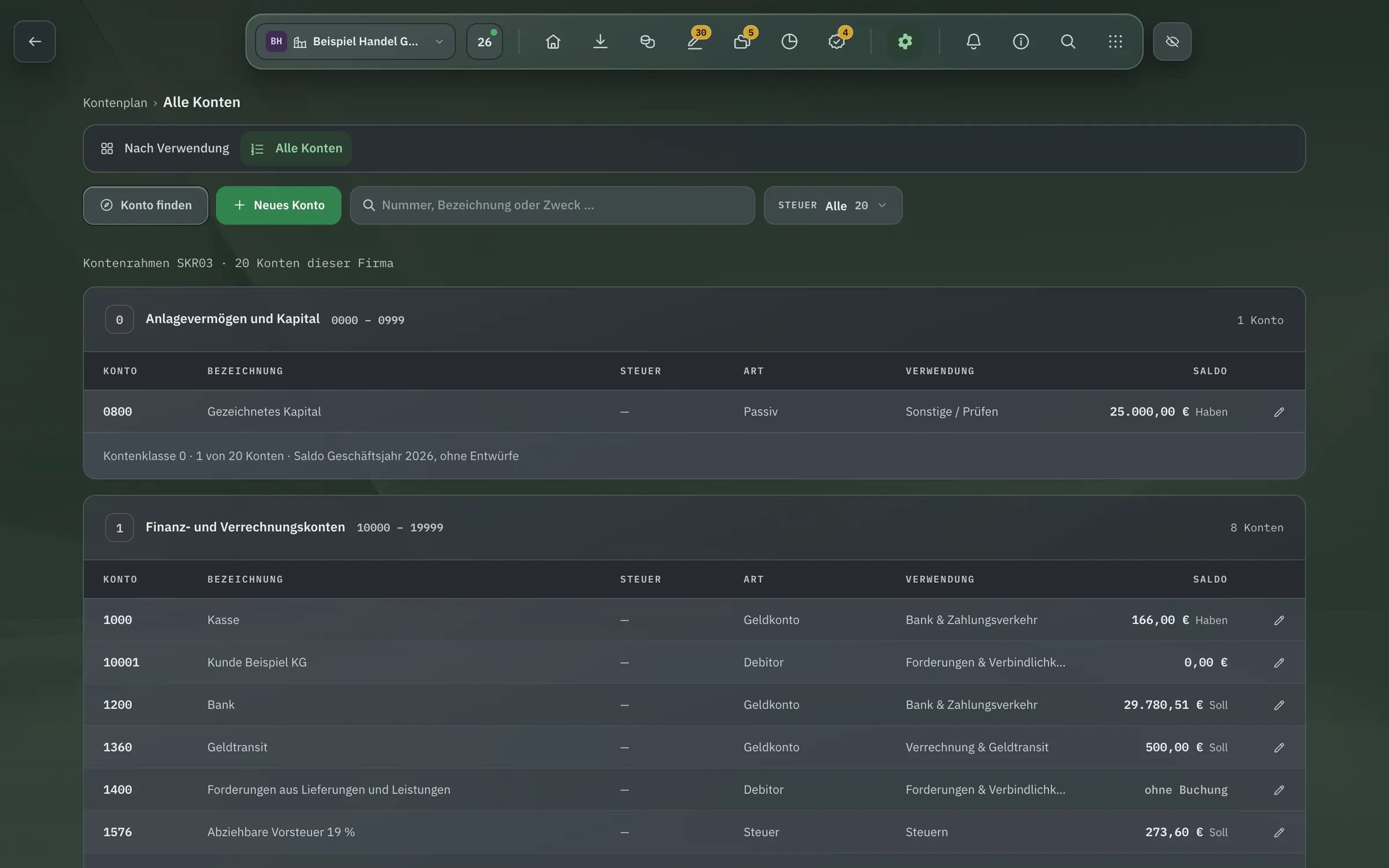The height and width of the screenshot is (868, 1389).
Task: Click the info circle icon
Action: point(1021,41)
